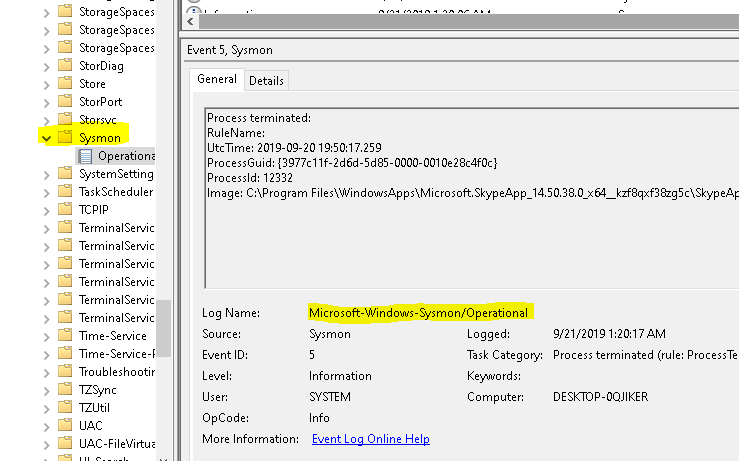Expand the UAC-FileVirtua node
The width and height of the screenshot is (739, 461).
pos(47,445)
